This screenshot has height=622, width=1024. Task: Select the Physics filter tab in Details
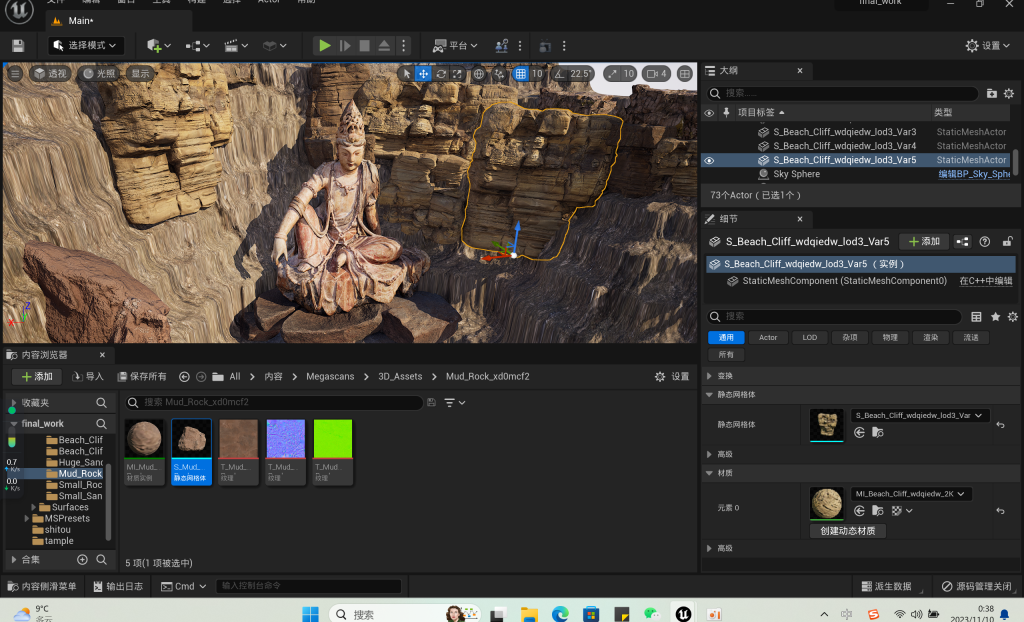(x=890, y=338)
